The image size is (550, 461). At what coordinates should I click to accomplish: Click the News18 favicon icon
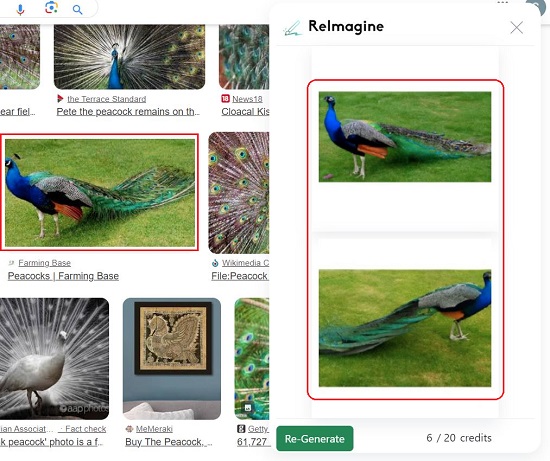click(x=225, y=99)
